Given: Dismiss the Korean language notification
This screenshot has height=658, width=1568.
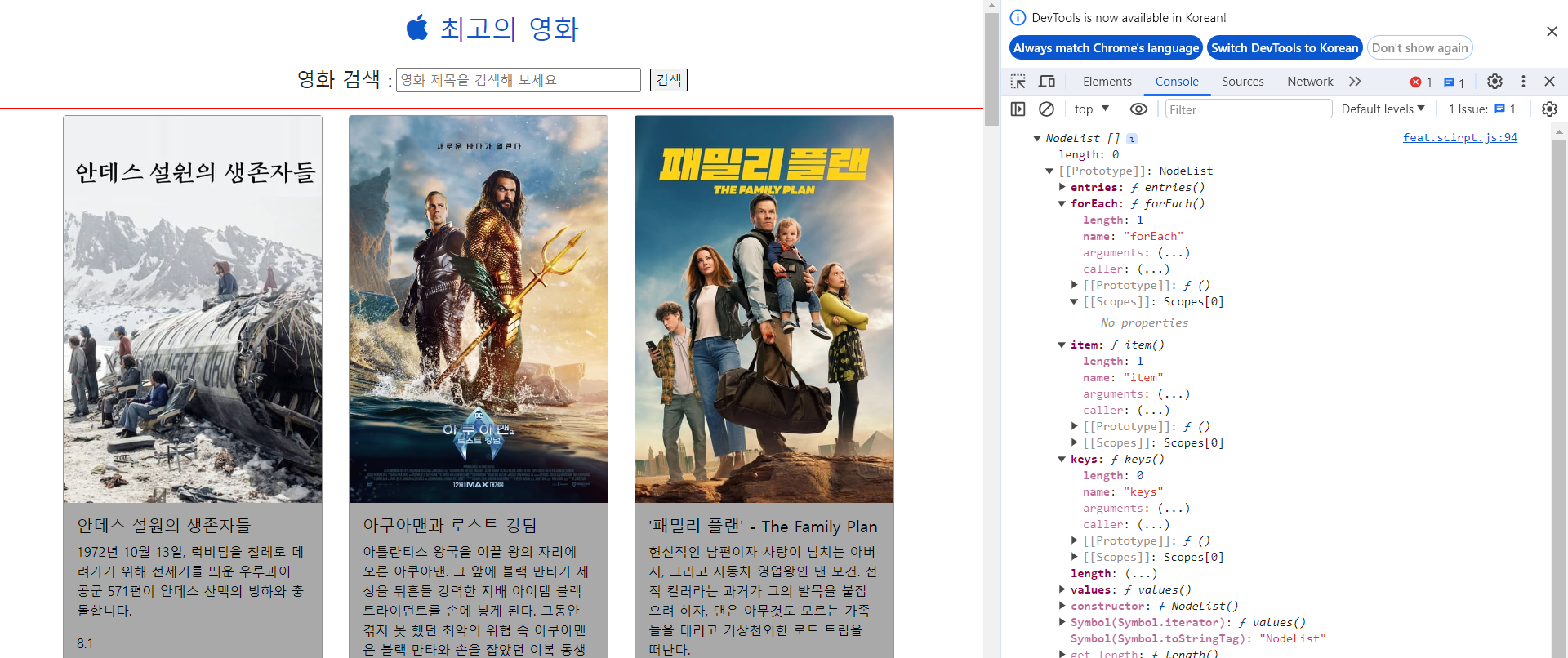Looking at the screenshot, I should (x=1552, y=31).
